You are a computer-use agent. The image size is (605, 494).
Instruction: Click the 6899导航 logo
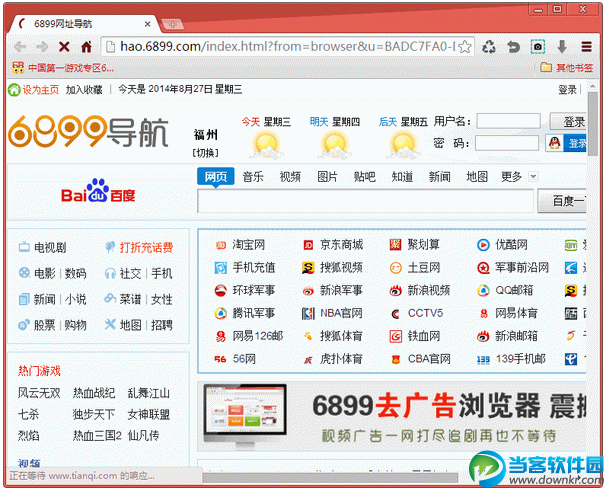(88, 132)
